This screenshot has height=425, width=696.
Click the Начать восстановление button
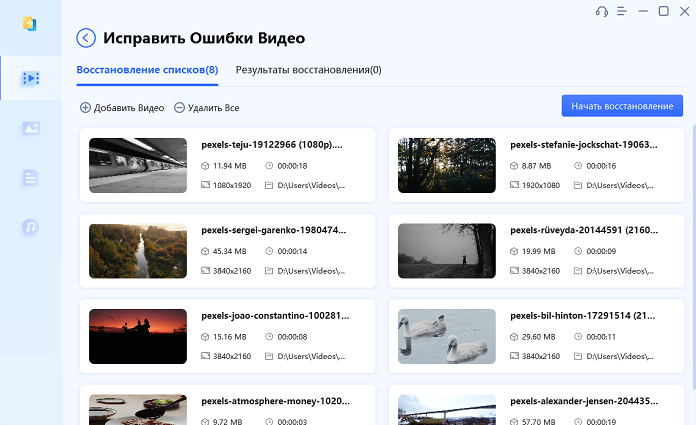coord(622,106)
